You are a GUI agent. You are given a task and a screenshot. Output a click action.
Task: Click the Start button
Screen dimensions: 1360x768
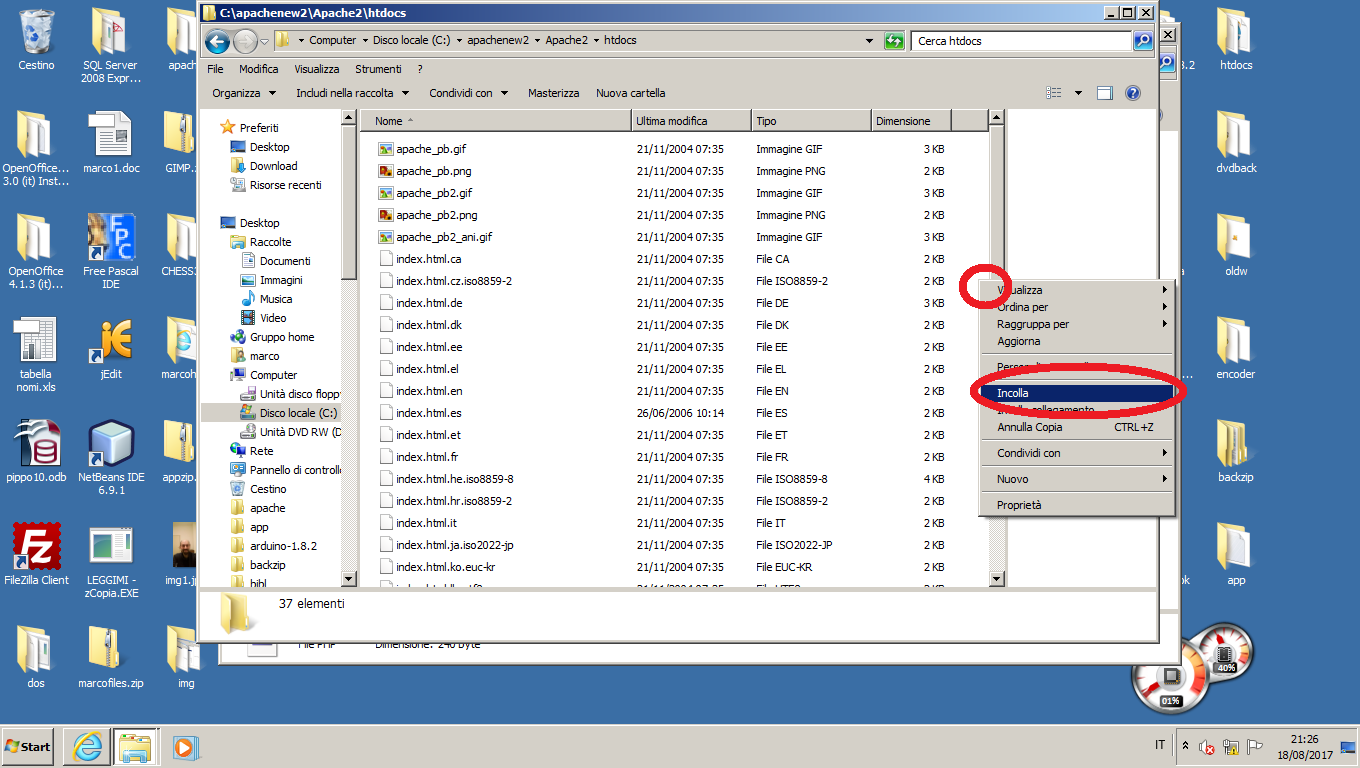[x=28, y=746]
